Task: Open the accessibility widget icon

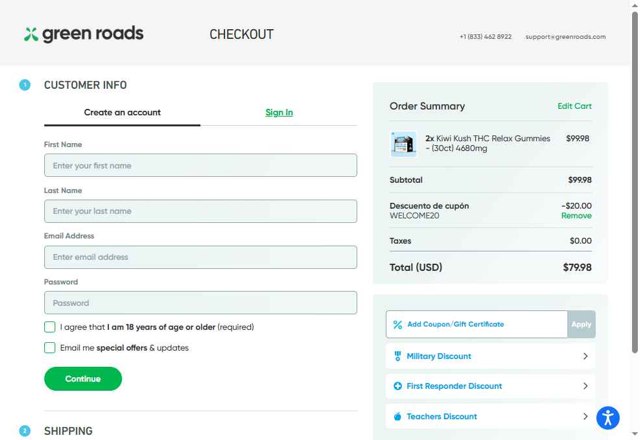Action: (x=608, y=418)
